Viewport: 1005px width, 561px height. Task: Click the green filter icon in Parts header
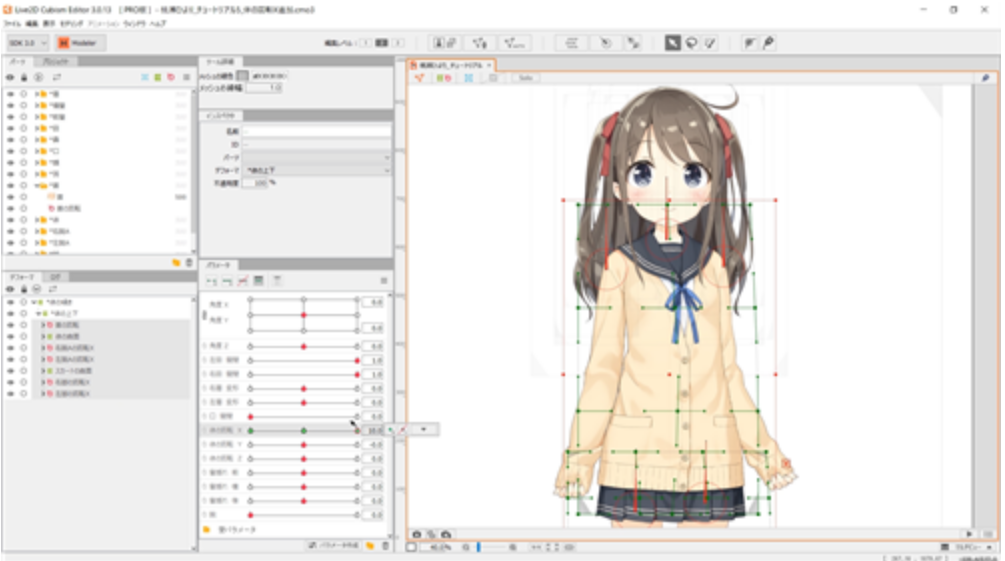coord(158,77)
